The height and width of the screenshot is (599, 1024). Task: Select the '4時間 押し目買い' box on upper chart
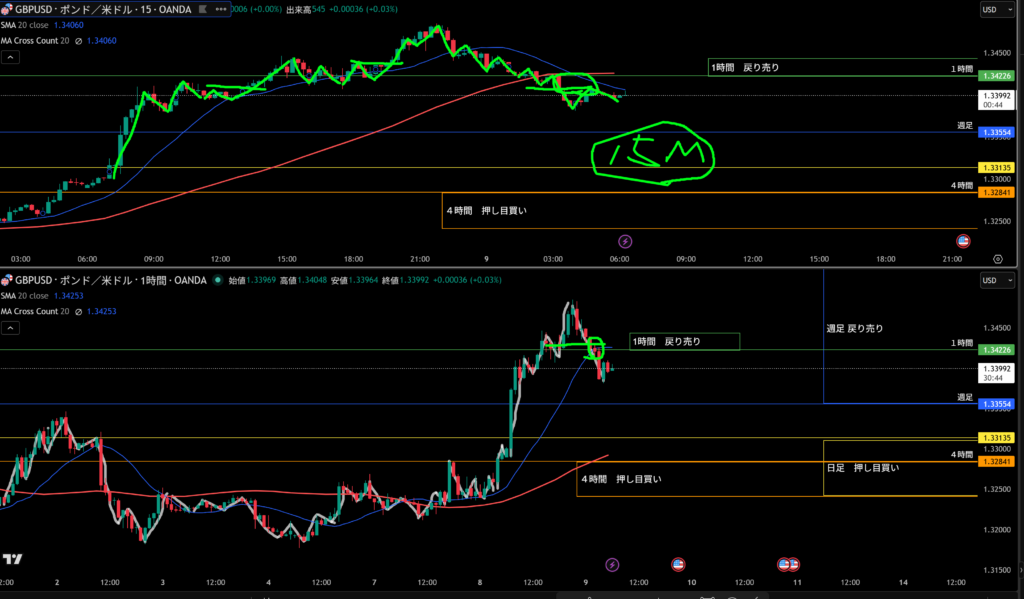(x=486, y=210)
